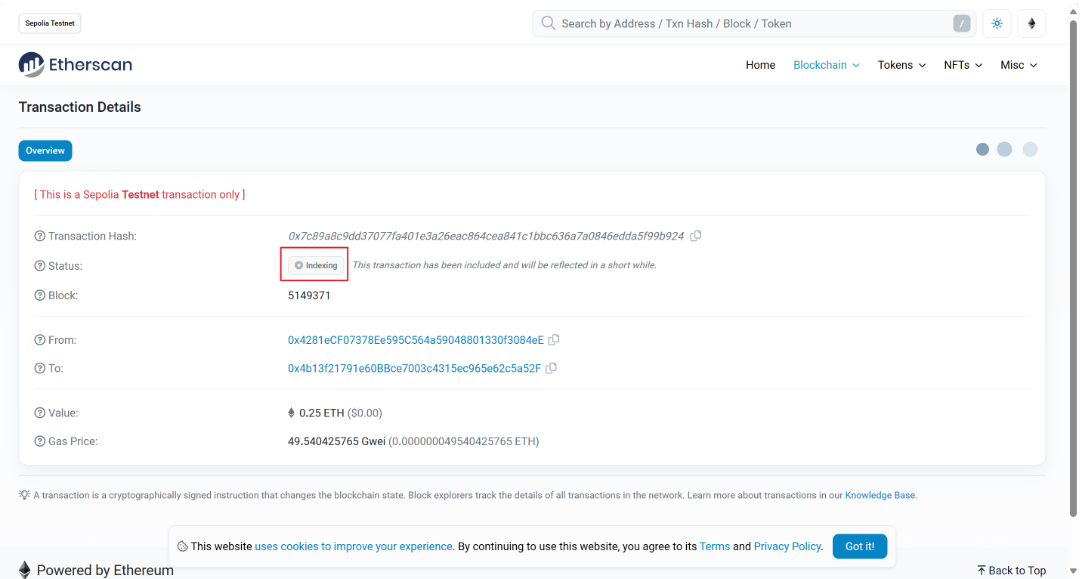Click the Sepolia Testnet badge

(50, 23)
